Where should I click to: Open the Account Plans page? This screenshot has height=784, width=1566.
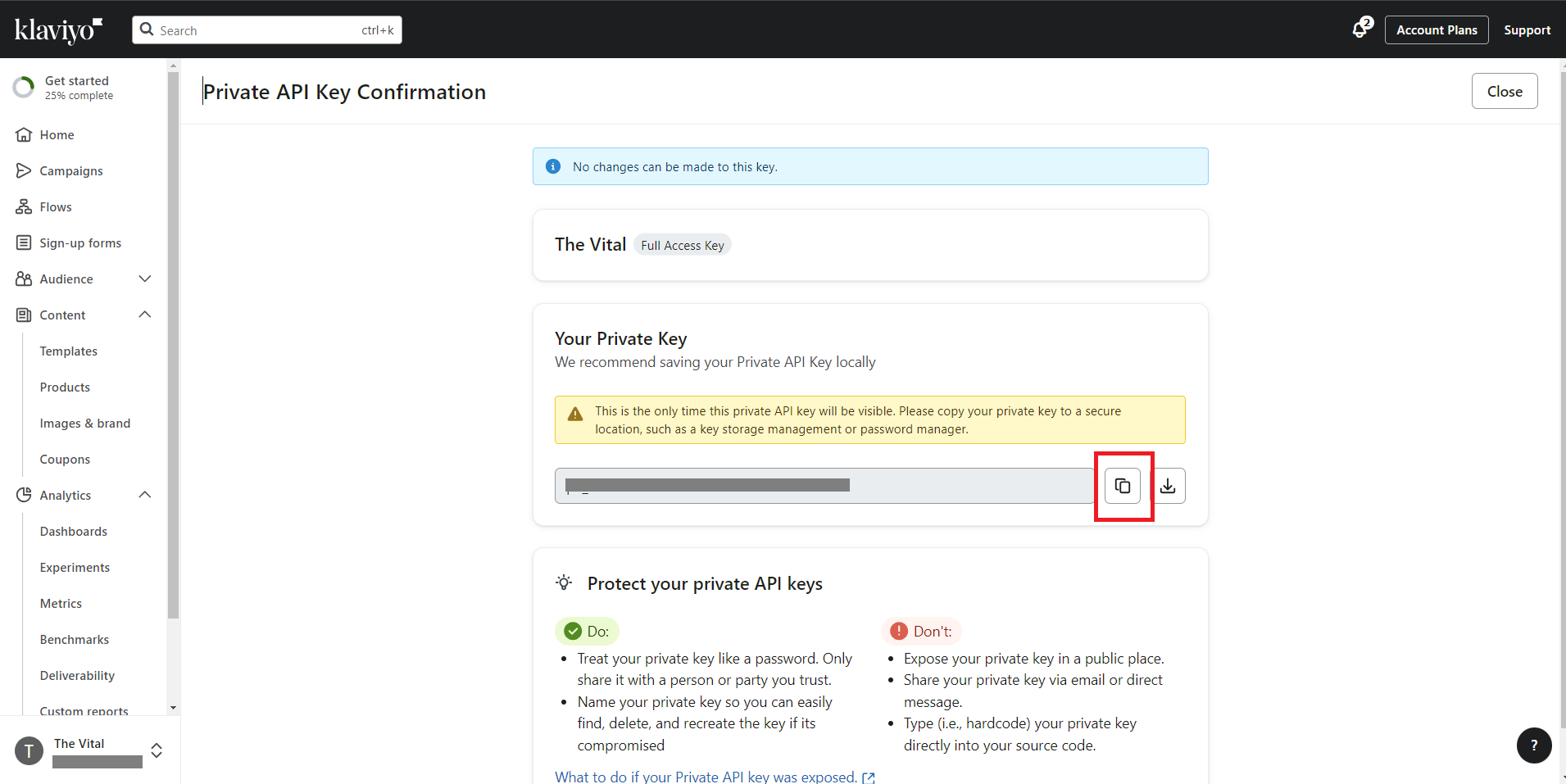(x=1436, y=30)
